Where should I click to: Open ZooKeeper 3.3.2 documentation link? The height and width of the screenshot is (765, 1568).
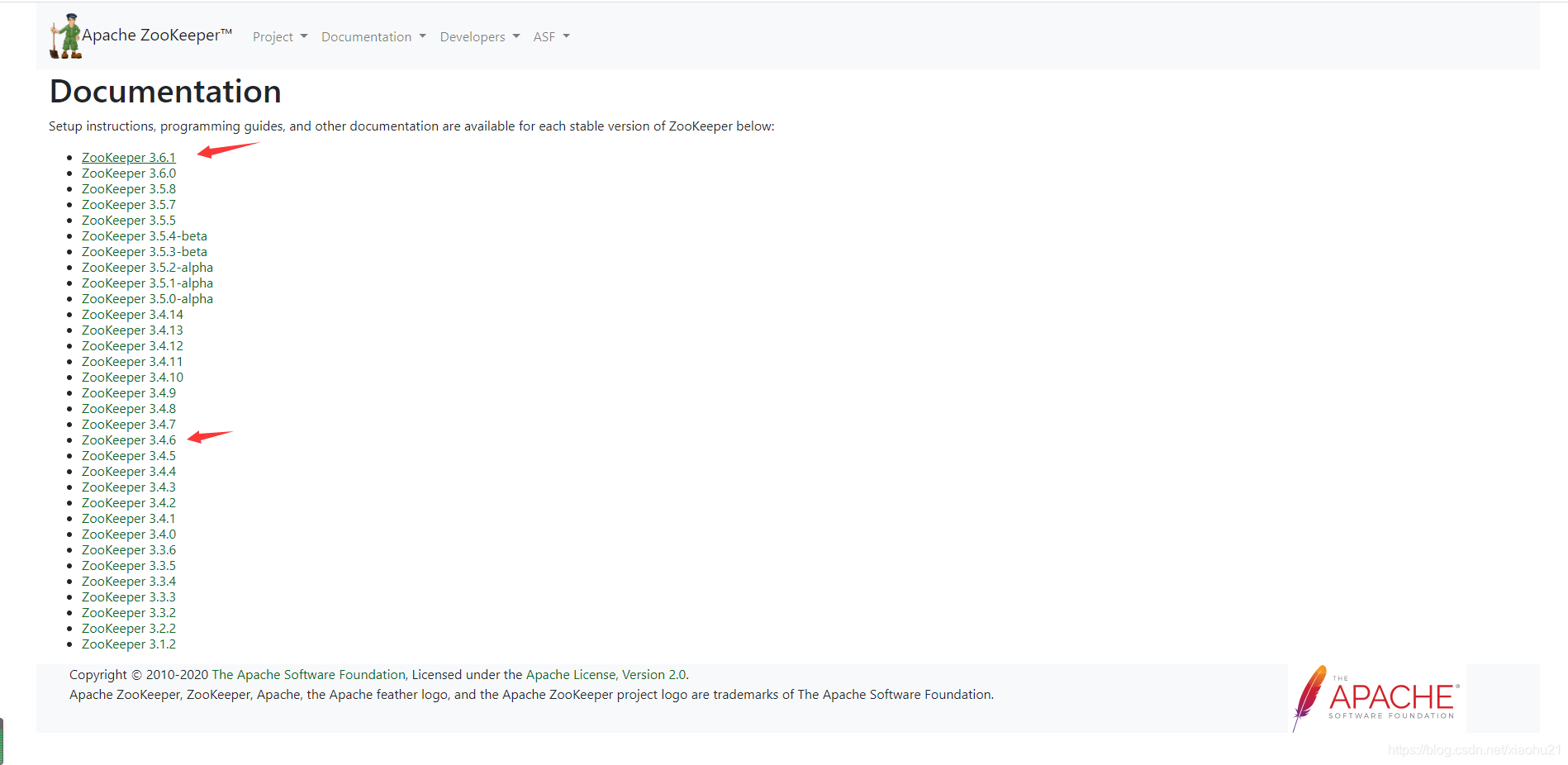(x=129, y=613)
